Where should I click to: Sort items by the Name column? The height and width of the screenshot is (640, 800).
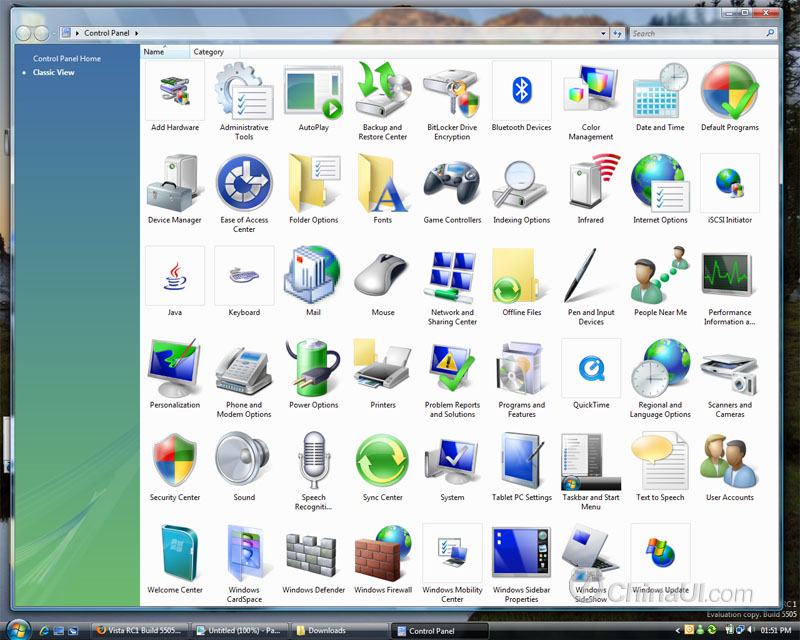[164, 52]
